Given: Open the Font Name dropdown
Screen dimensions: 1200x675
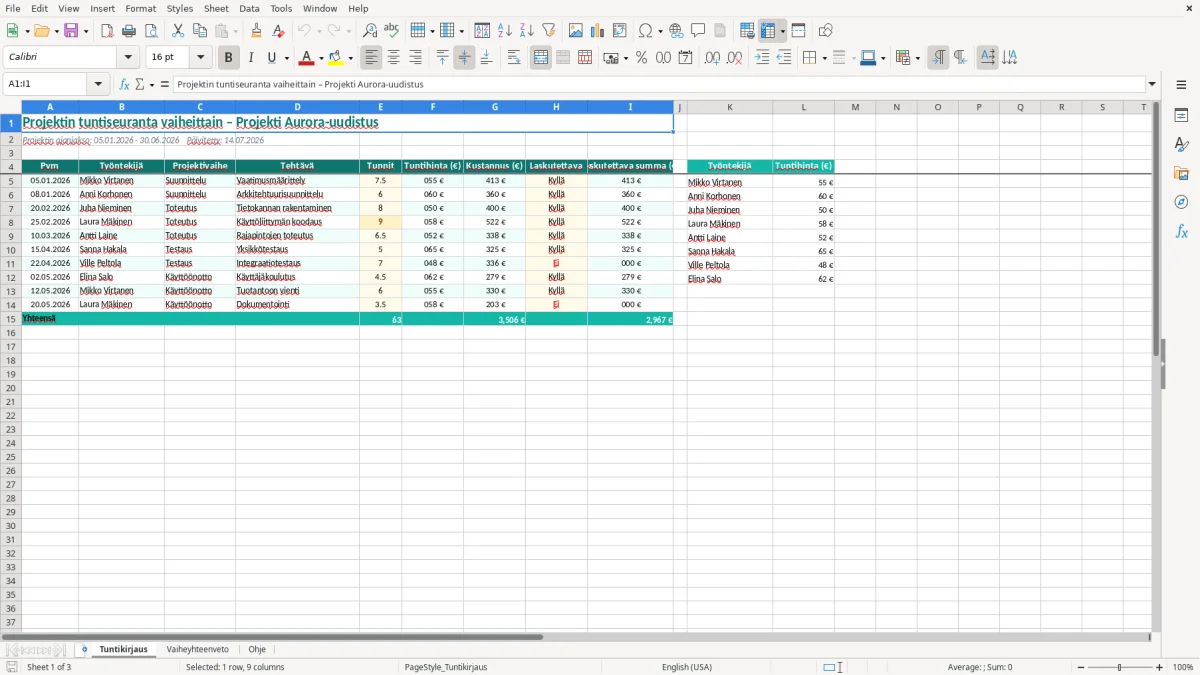Looking at the screenshot, I should tap(127, 58).
